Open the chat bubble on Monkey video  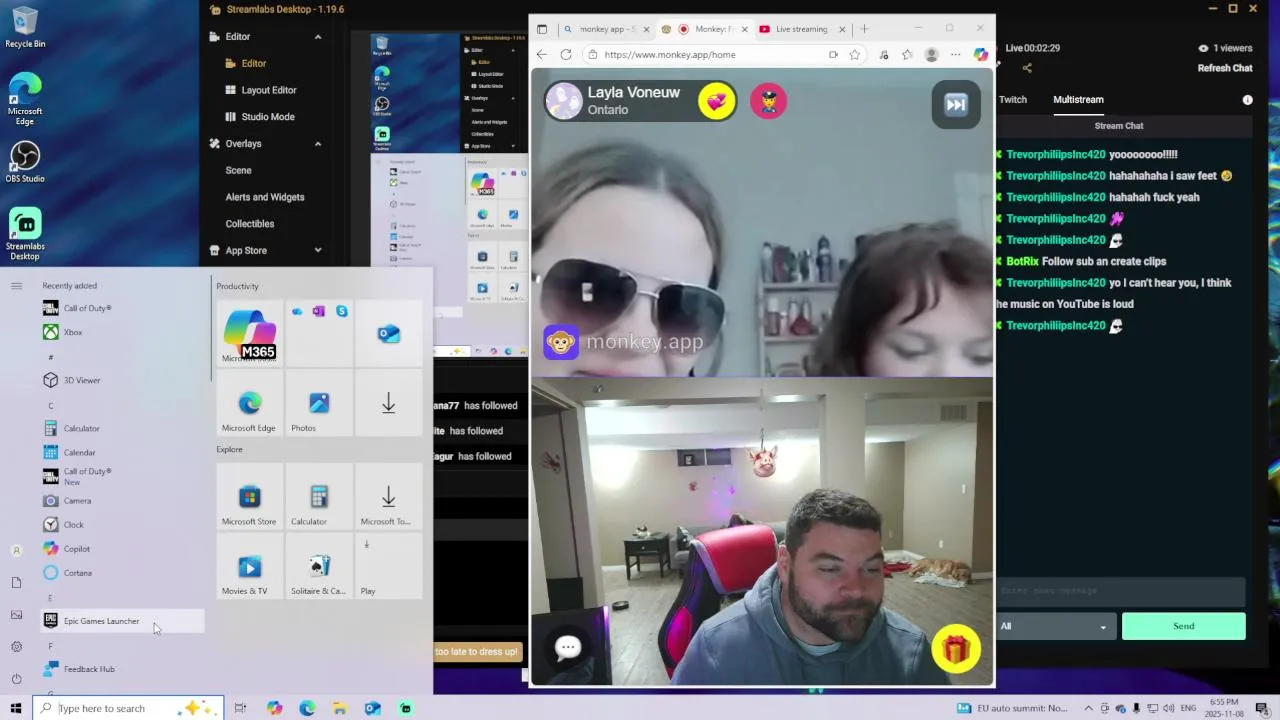click(568, 648)
